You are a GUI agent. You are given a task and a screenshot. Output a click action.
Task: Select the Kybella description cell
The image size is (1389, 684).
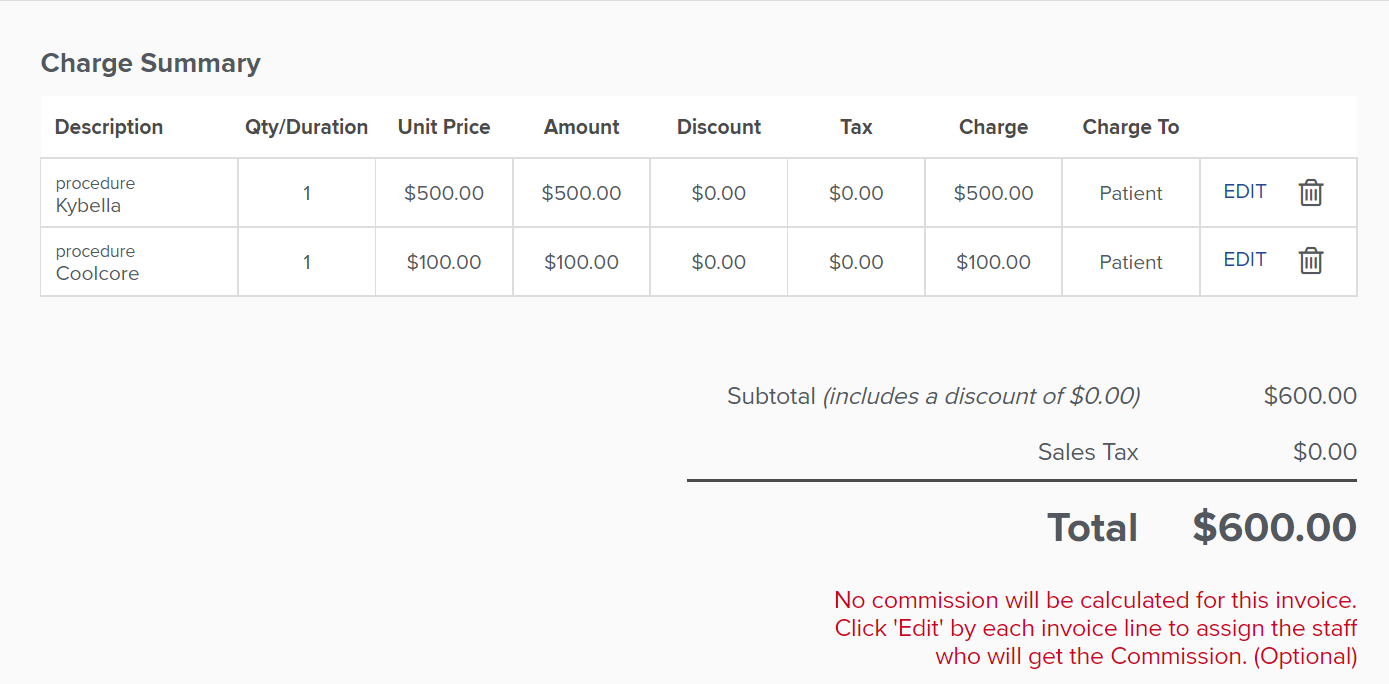[x=139, y=193]
